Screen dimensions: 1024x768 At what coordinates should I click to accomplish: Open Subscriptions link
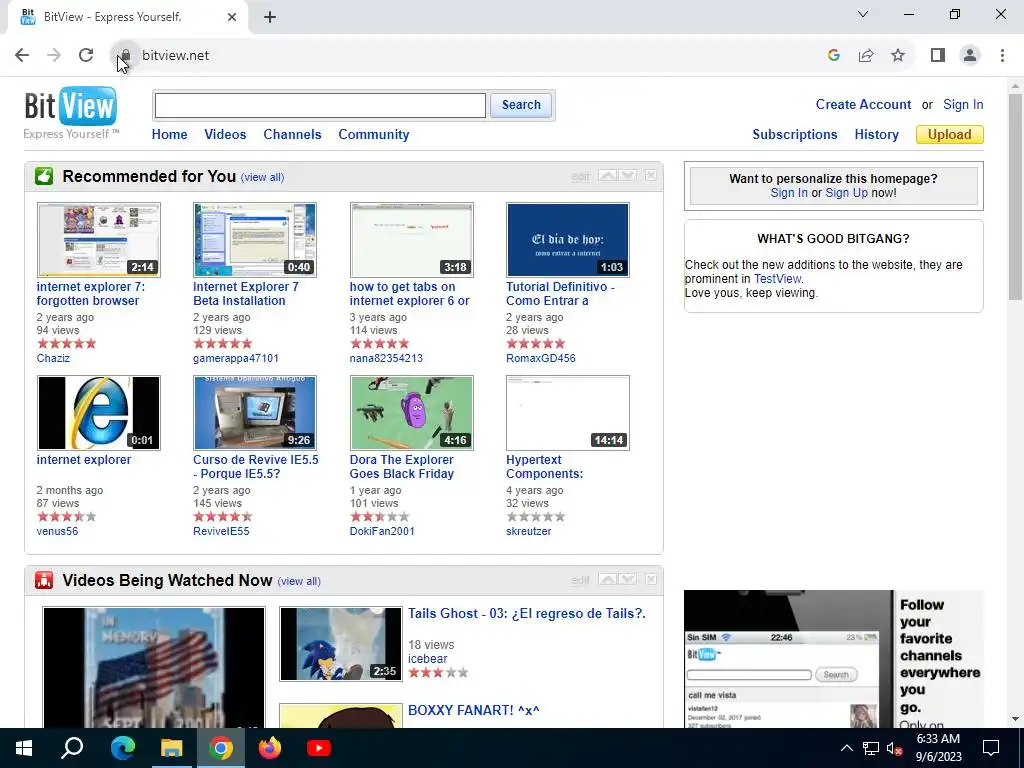[795, 135]
